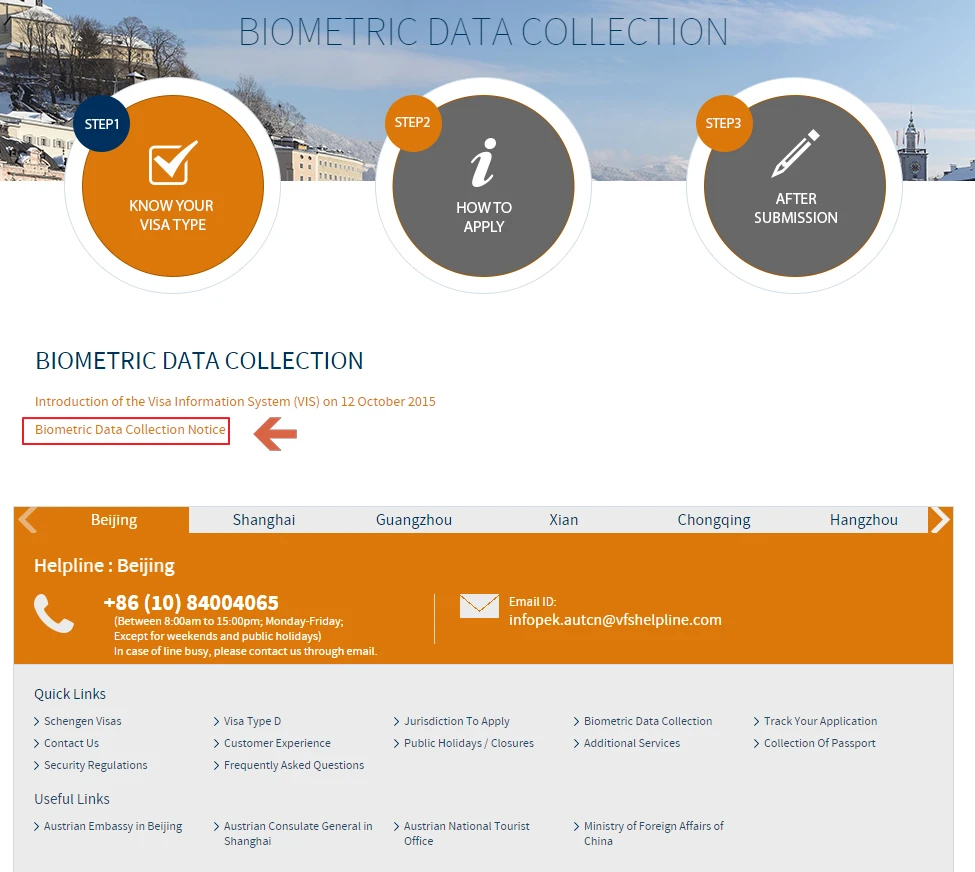Open the Track Your Application link
Viewport: 975px width, 872px height.
(x=820, y=721)
